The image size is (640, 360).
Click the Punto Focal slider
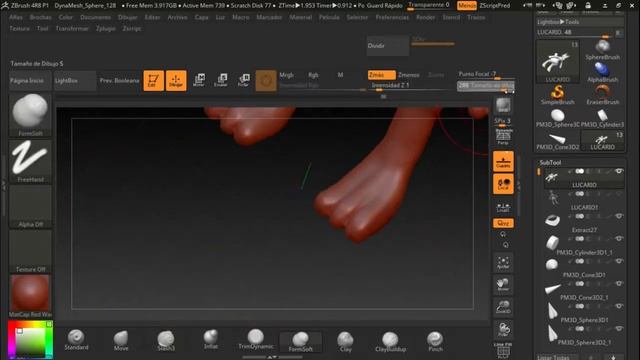coord(486,75)
